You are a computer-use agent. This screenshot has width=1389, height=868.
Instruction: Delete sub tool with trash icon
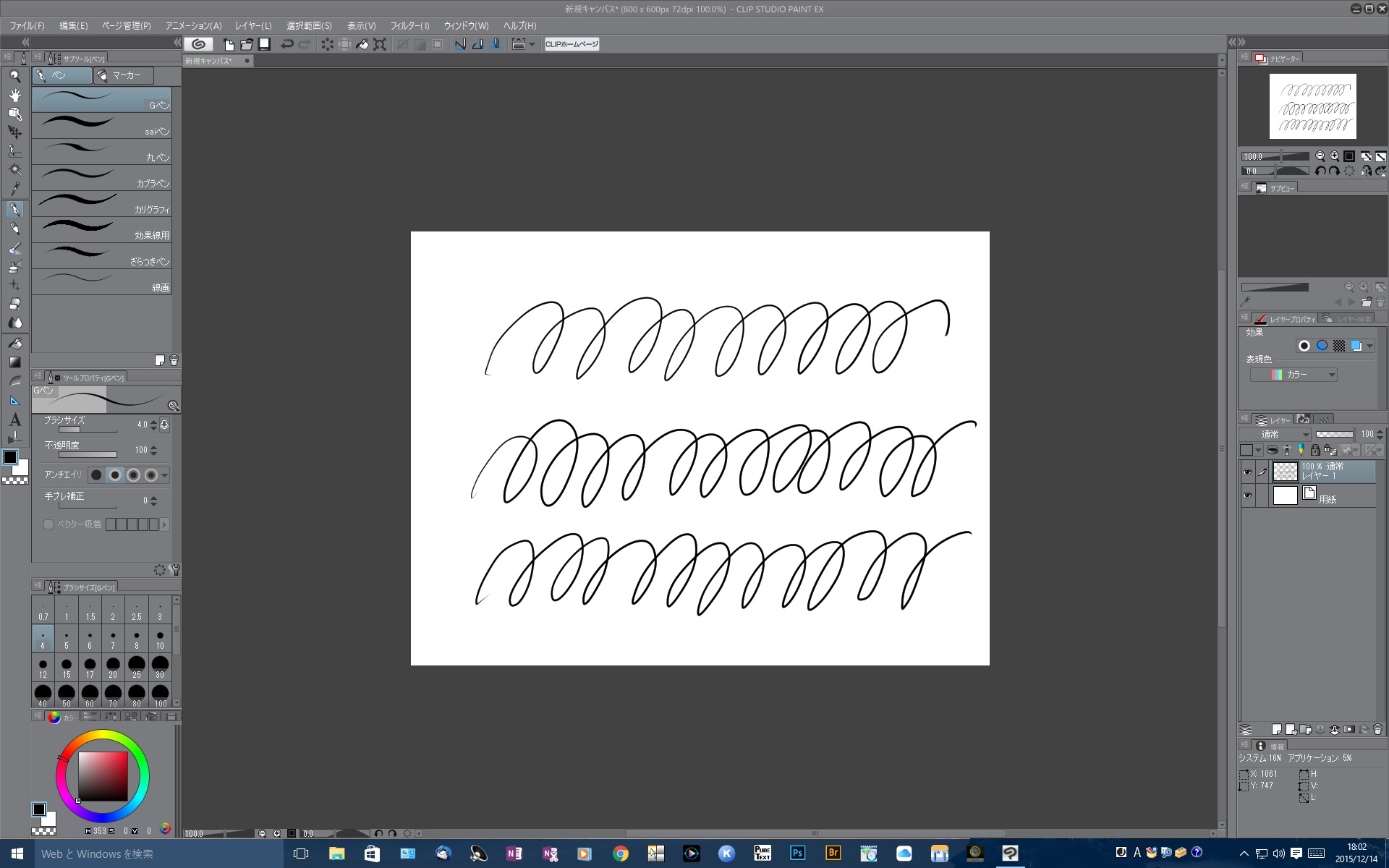(x=174, y=360)
